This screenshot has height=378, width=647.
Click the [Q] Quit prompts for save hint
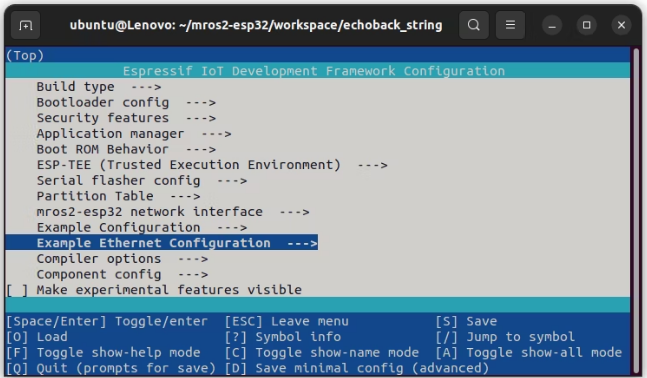click(x=111, y=368)
